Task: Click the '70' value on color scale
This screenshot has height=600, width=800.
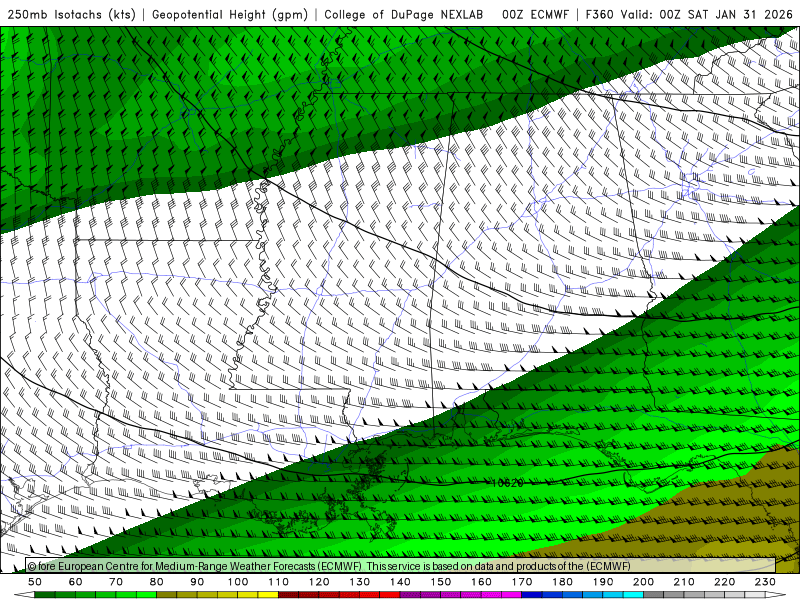Action: (116, 582)
